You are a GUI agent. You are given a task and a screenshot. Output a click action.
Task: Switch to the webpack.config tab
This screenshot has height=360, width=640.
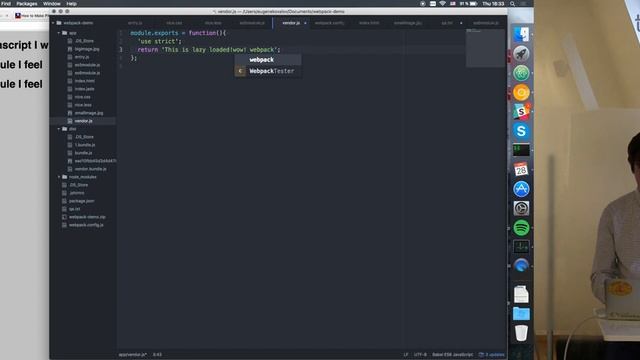click(329, 23)
